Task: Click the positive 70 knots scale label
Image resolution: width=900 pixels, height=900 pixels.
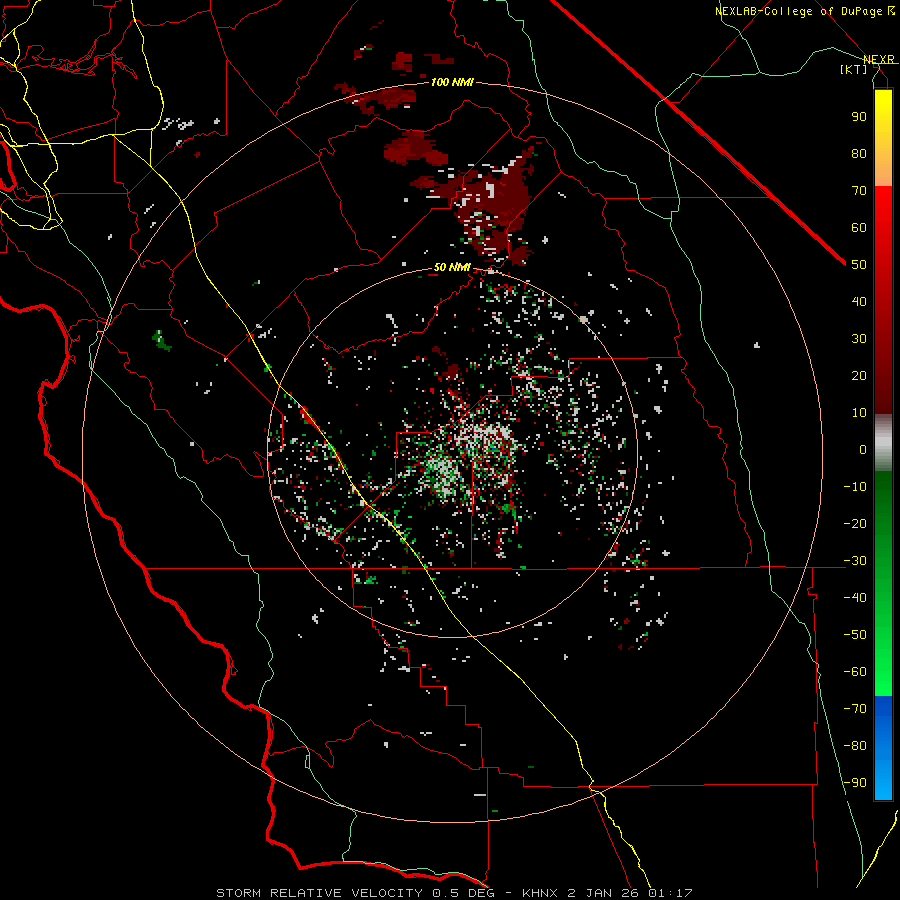Action: click(x=859, y=191)
